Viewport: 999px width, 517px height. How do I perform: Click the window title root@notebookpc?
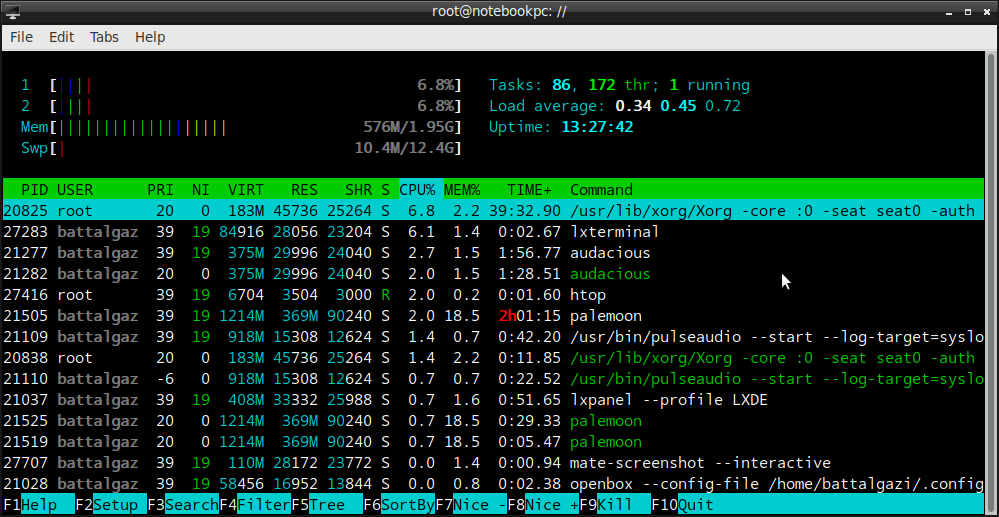[x=500, y=11]
